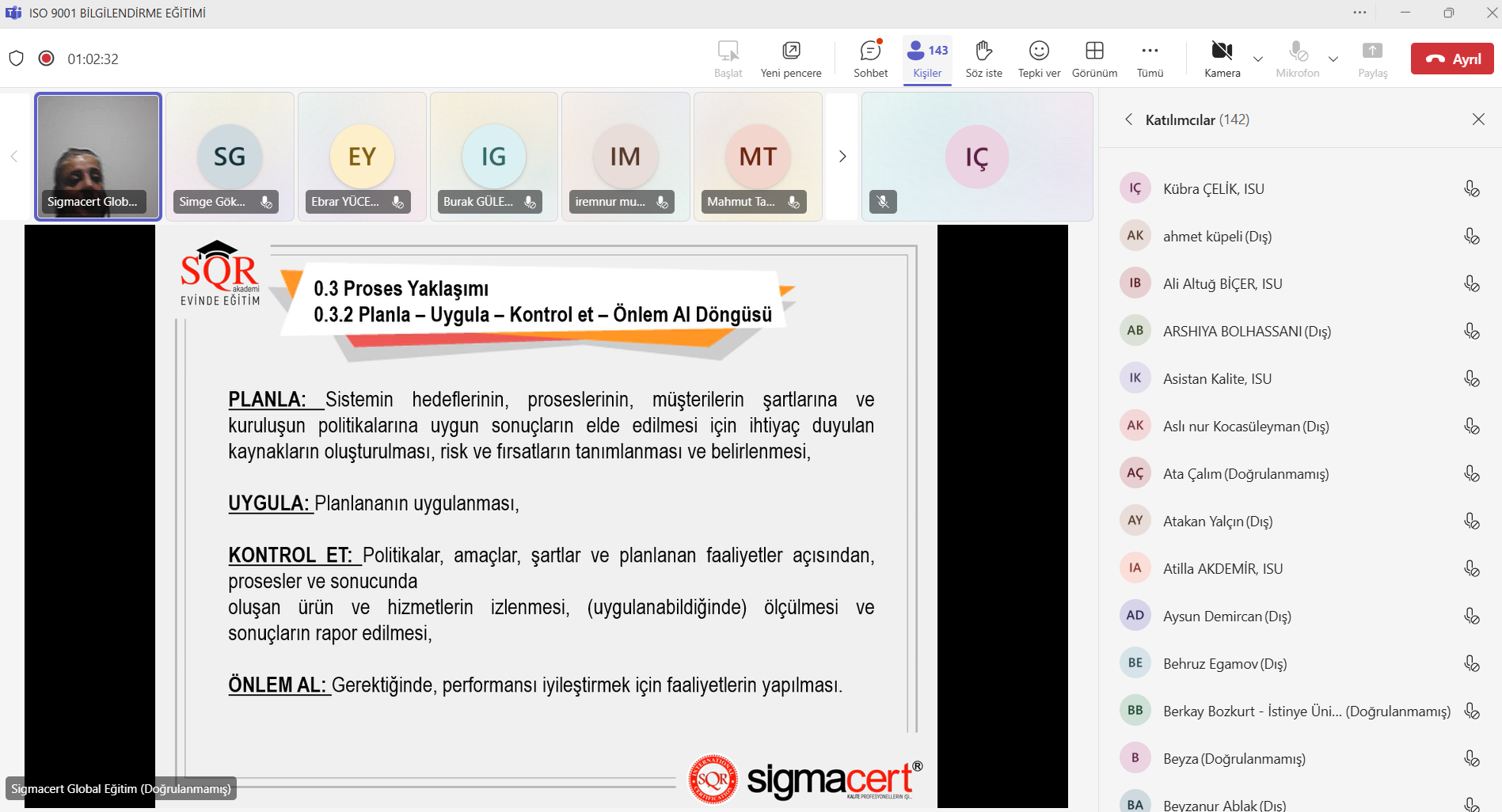Open meeting in Yeni pencere

pos(790,59)
